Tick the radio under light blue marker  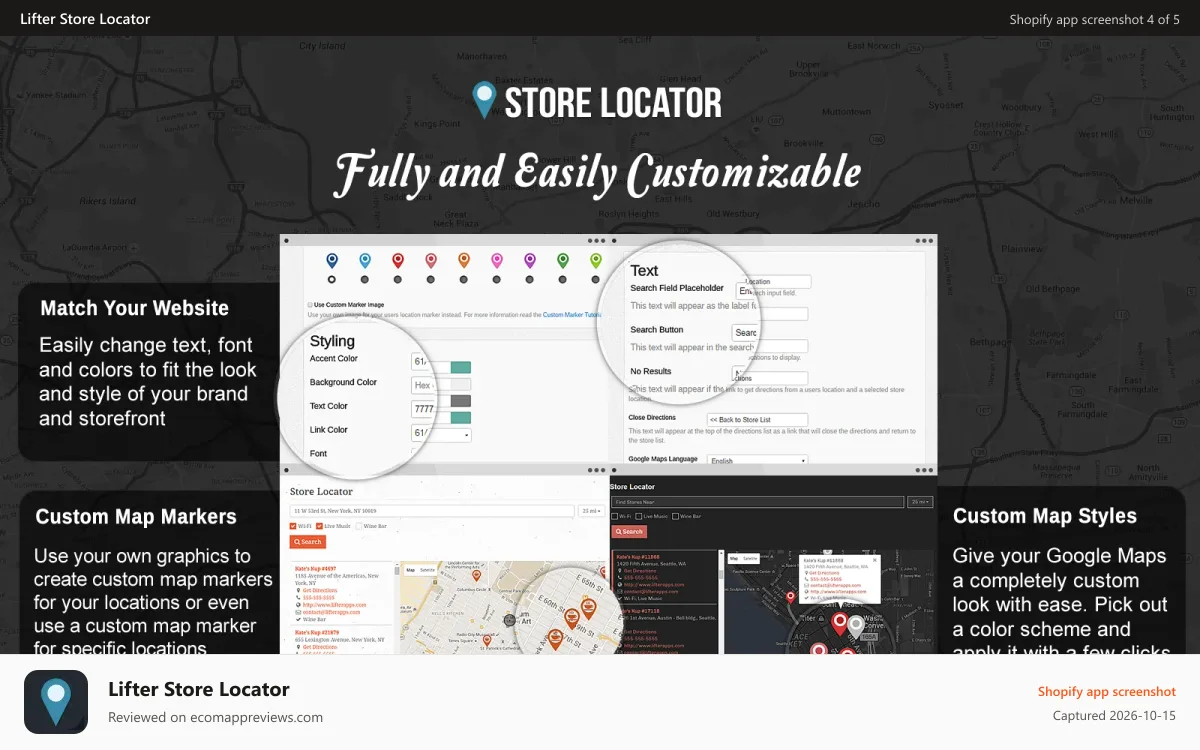[x=365, y=280]
